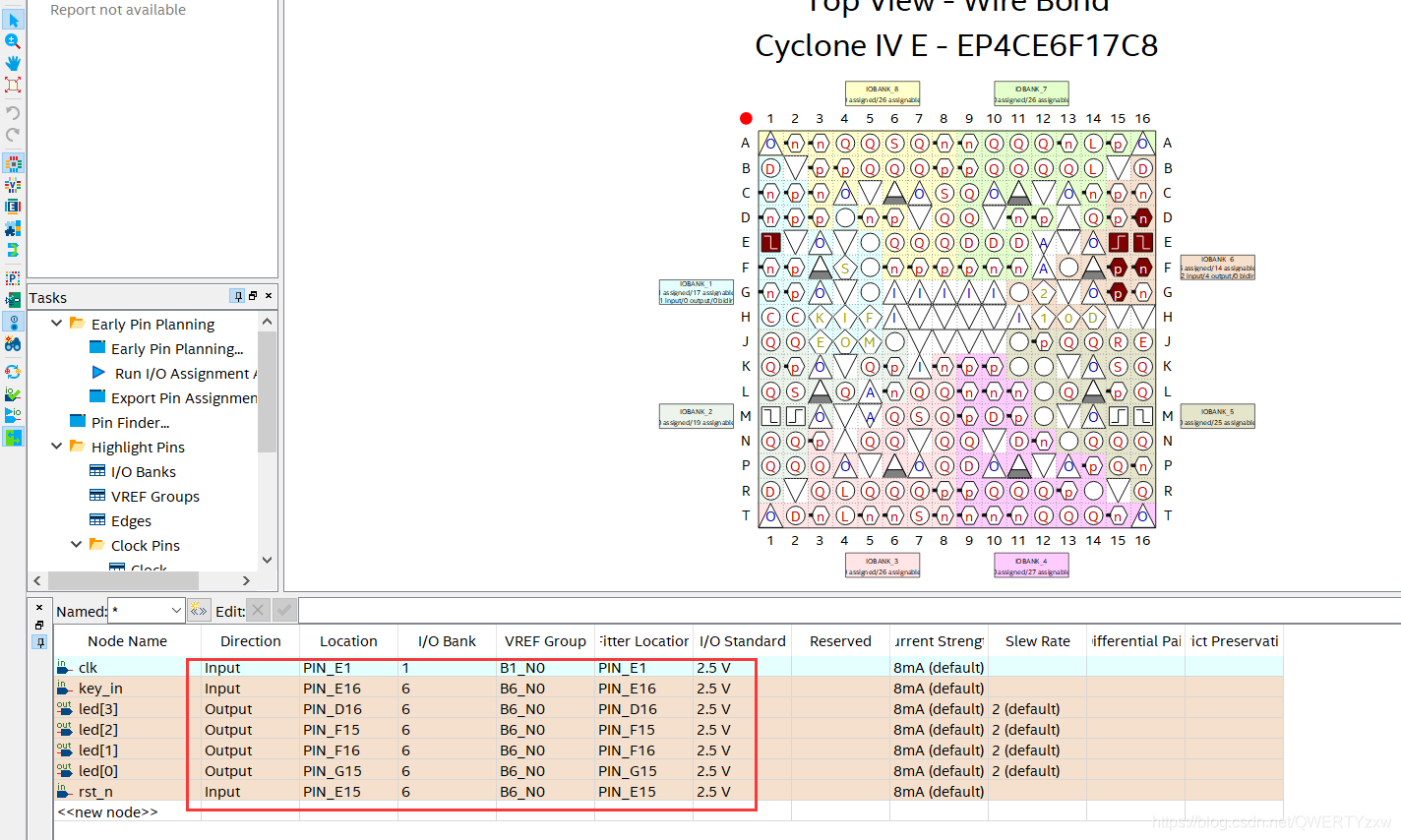The height and width of the screenshot is (840, 1401).
Task: Select Edges highlight item
Action: coord(131,520)
